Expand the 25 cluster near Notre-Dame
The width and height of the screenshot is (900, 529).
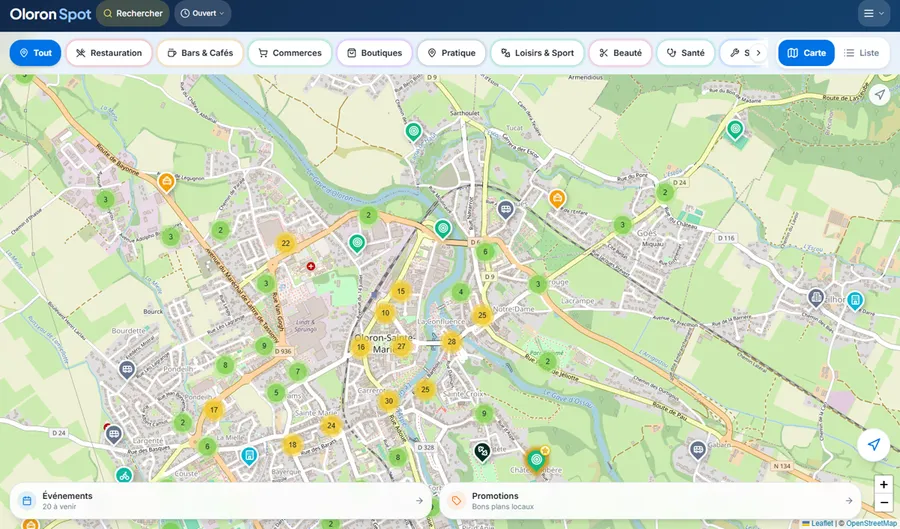[x=482, y=315]
